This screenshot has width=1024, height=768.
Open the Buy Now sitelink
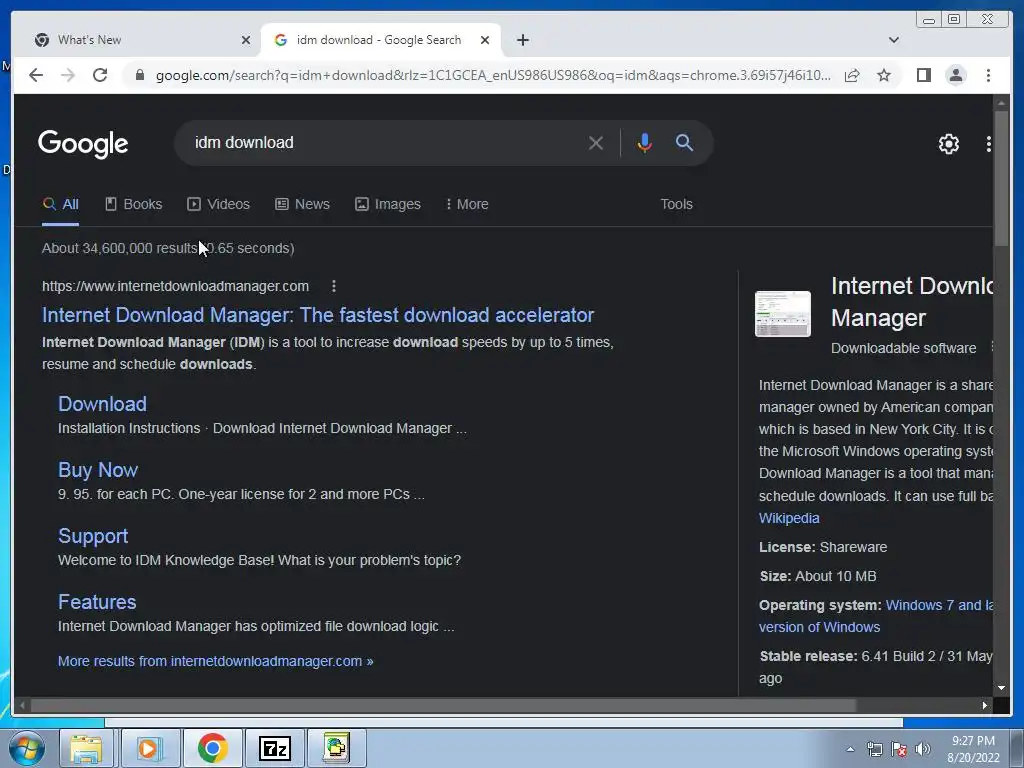click(x=98, y=470)
